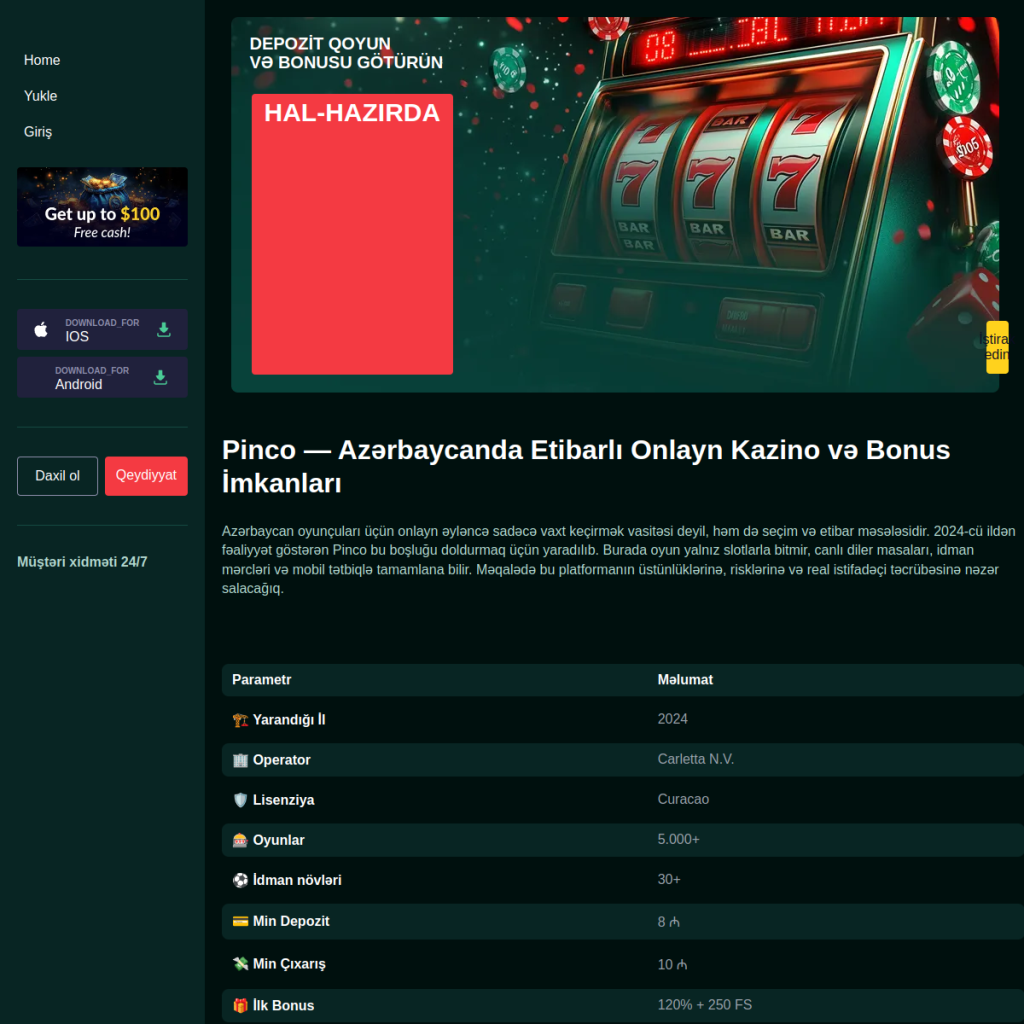Click the Operator row label

pyautogui.click(x=281, y=760)
